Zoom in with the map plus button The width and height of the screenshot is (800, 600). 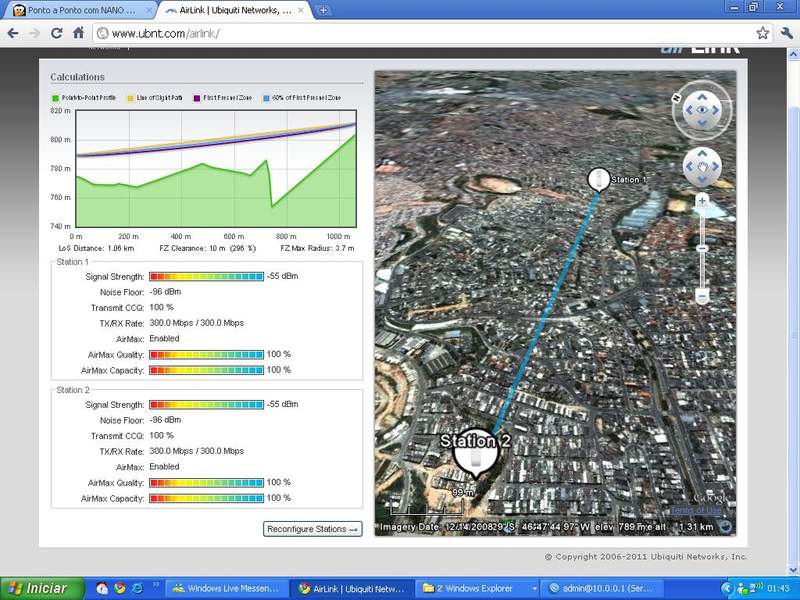coord(702,201)
